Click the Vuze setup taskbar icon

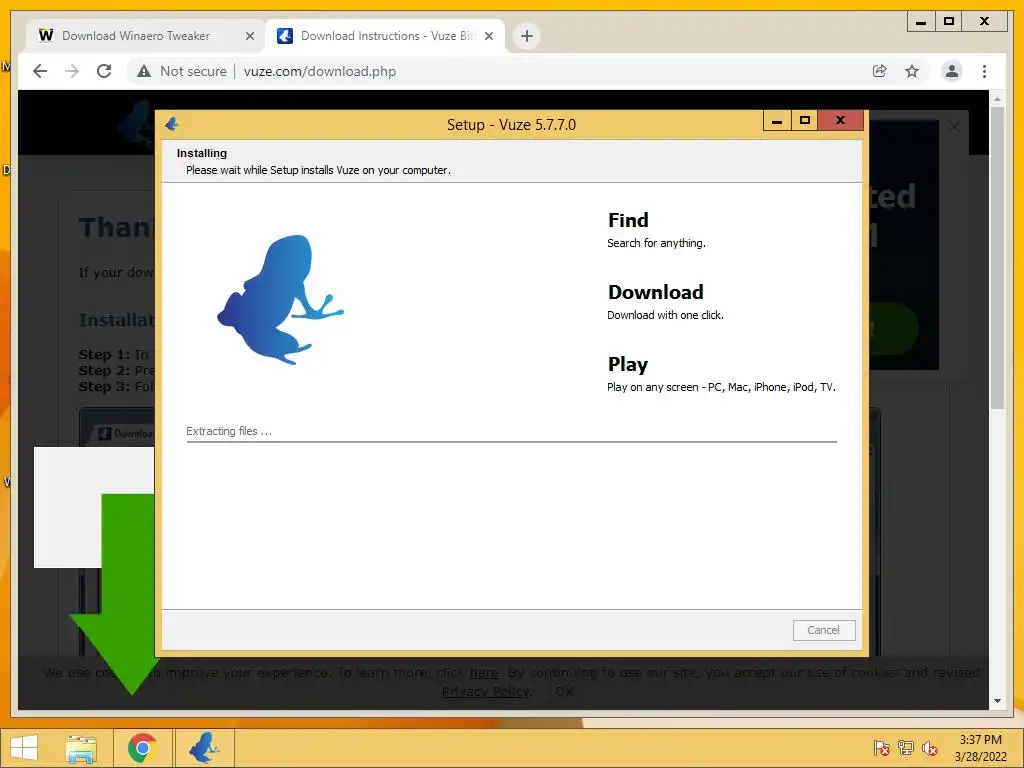[x=204, y=748]
